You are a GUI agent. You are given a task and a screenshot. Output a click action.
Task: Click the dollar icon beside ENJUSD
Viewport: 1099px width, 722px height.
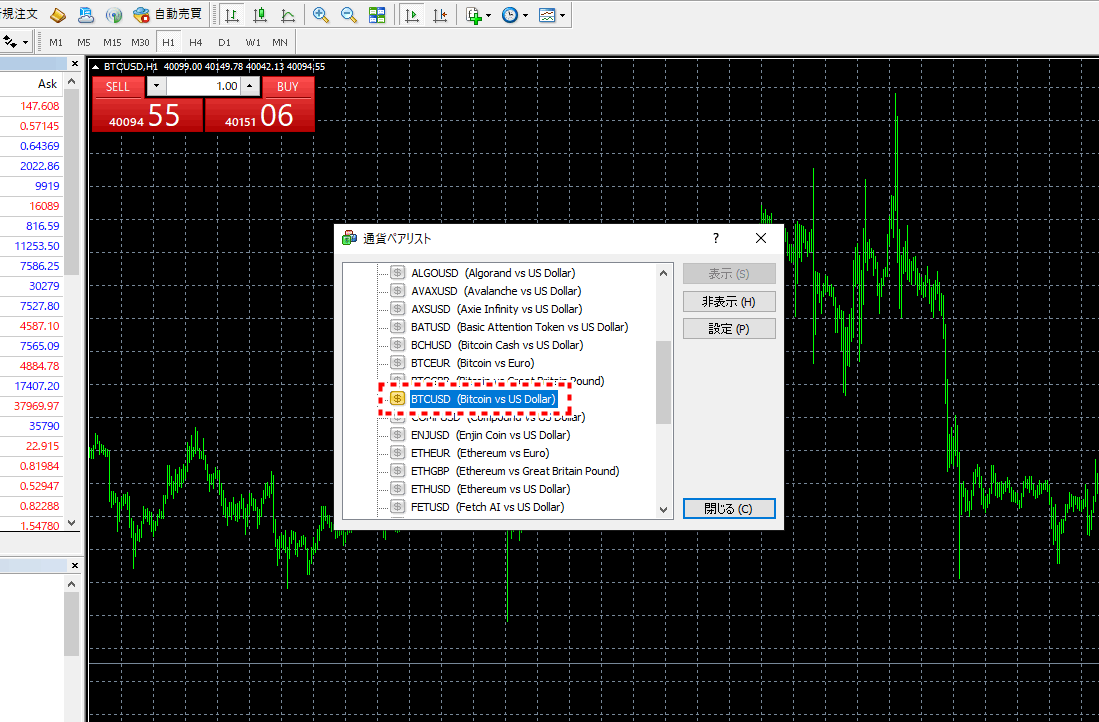(x=397, y=435)
